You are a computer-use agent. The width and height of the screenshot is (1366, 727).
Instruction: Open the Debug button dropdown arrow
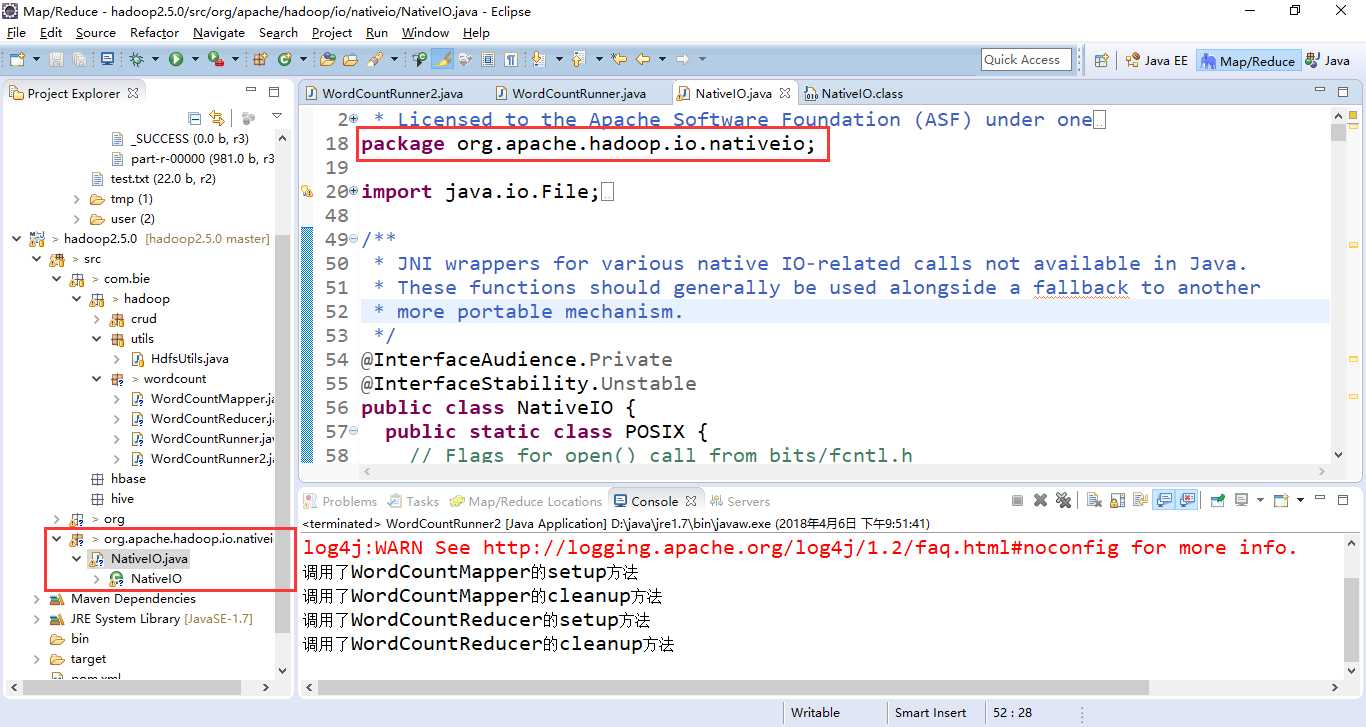[x=154, y=60]
